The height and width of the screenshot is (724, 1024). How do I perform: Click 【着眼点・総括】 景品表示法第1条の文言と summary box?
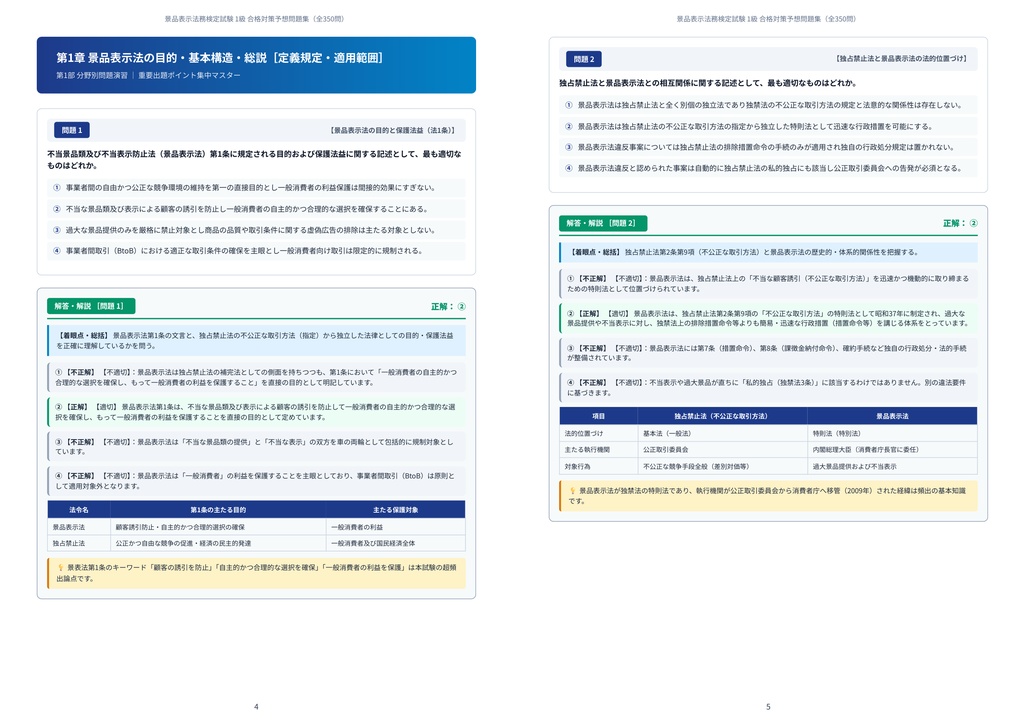point(256,341)
